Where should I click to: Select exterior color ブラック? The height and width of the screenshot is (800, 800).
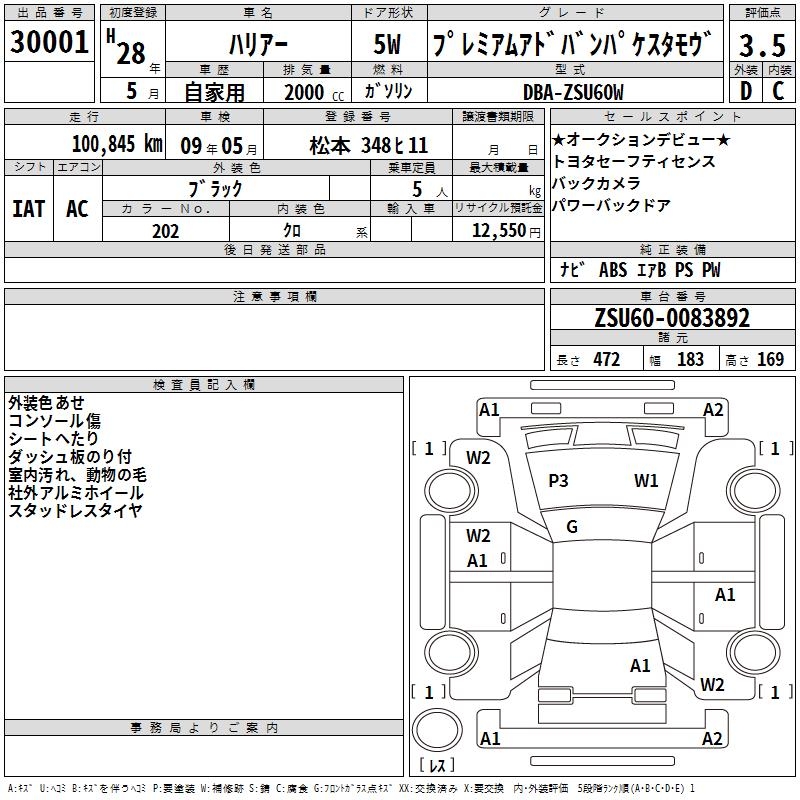click(x=216, y=189)
